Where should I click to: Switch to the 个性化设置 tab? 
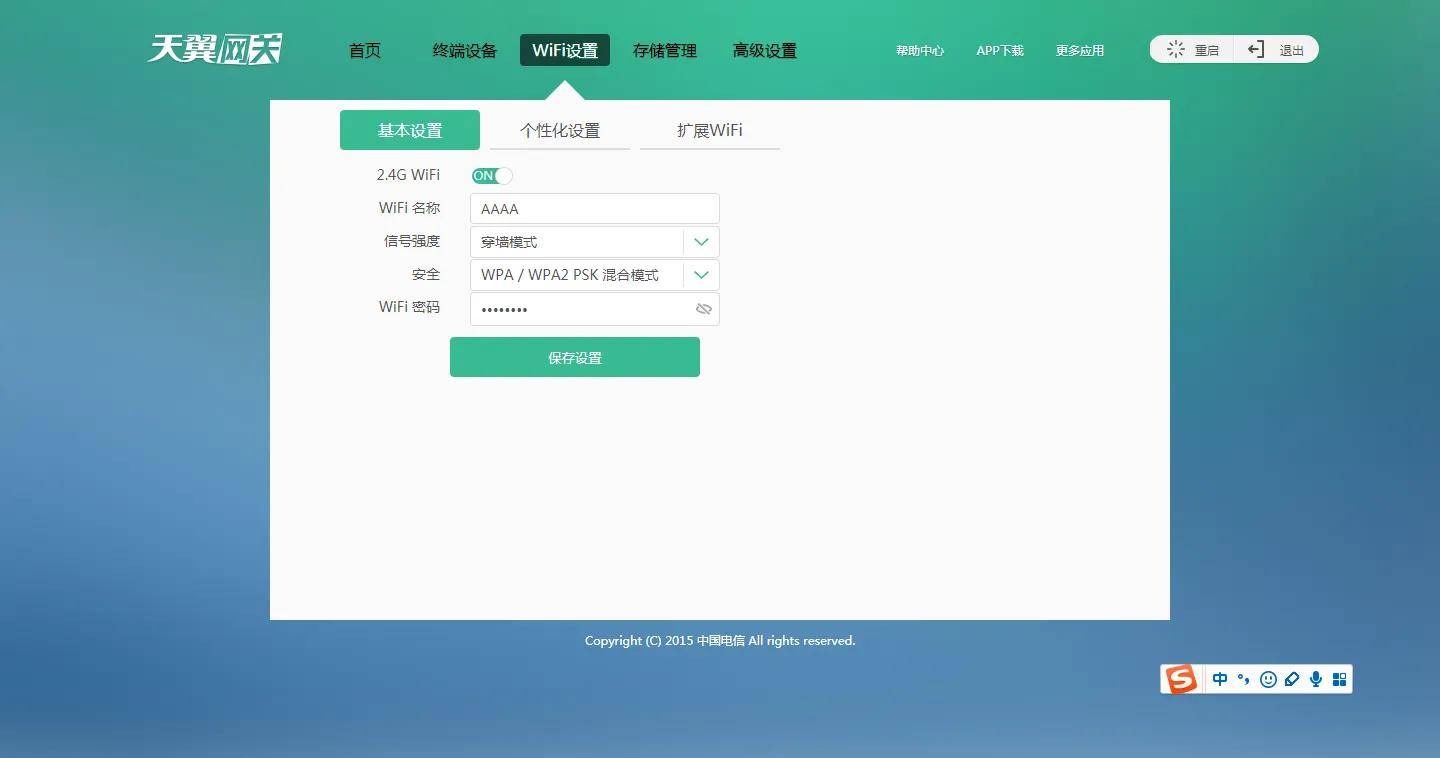pos(560,130)
